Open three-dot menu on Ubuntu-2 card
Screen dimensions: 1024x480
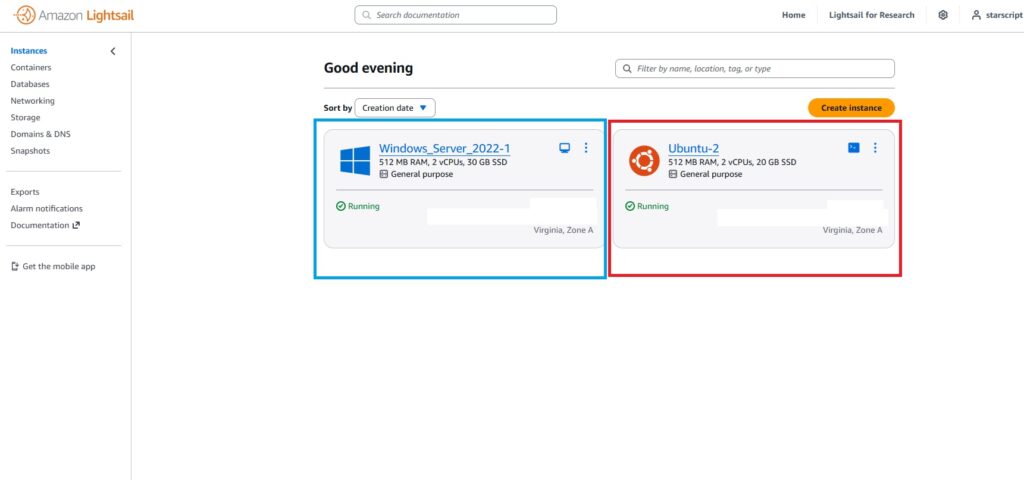click(875, 148)
